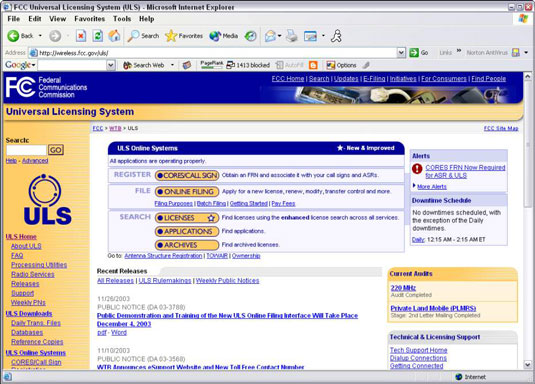
Task: Open the Favorites star button
Action: (x=184, y=36)
